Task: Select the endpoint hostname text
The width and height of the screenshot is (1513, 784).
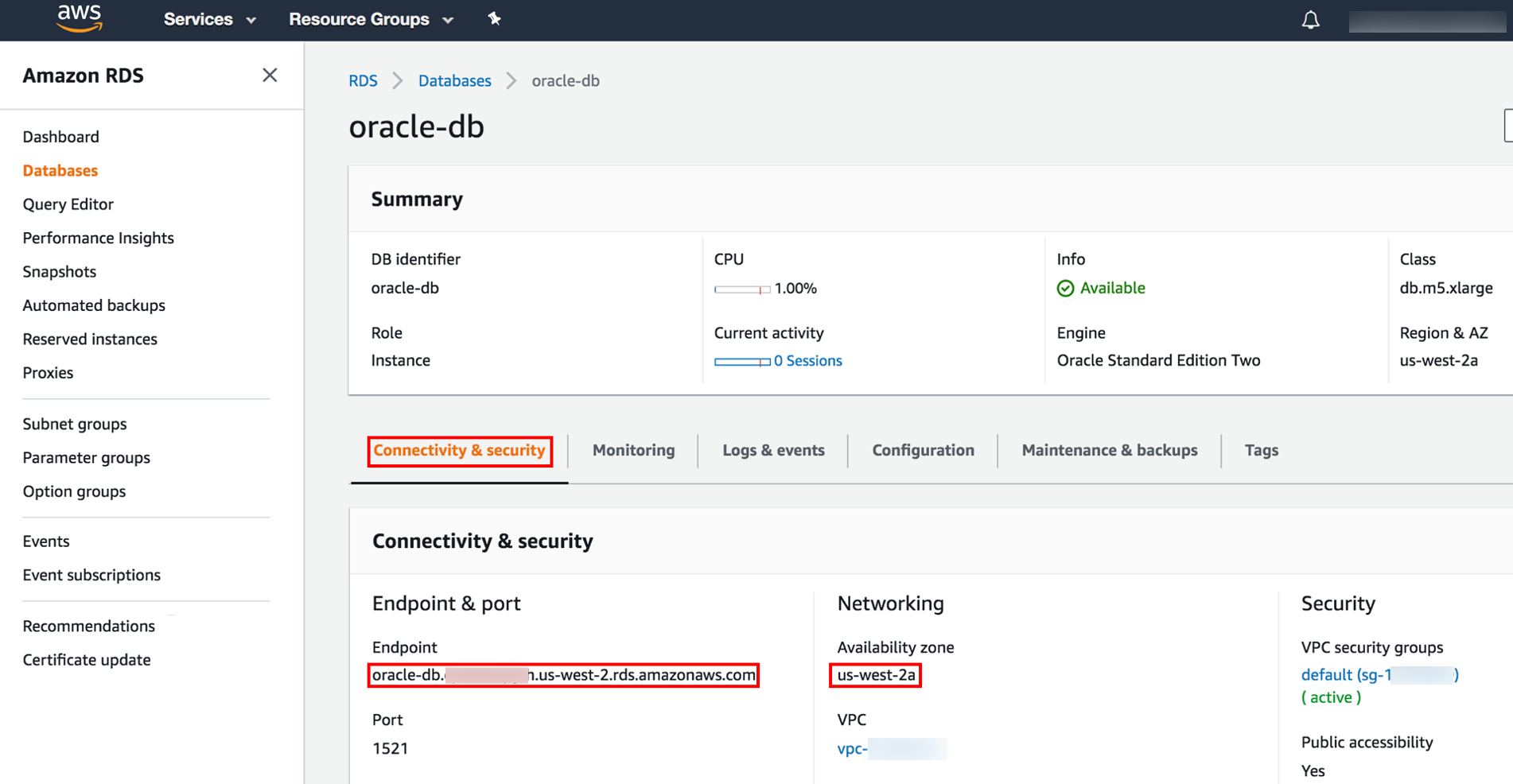Action: point(563,675)
